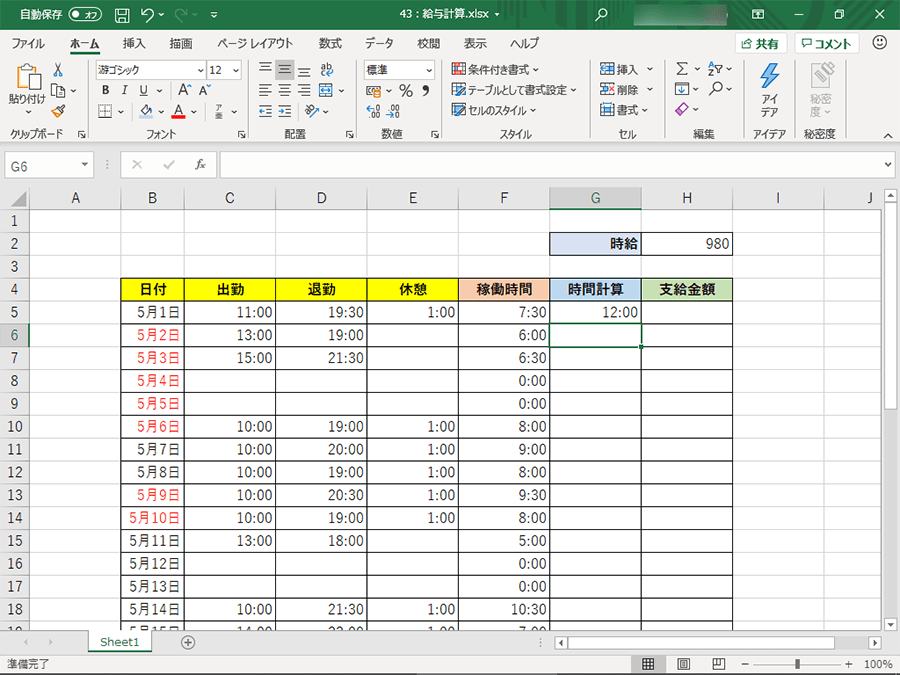The height and width of the screenshot is (675, 900).
Task: Click the insert function fx icon
Action: 200,165
